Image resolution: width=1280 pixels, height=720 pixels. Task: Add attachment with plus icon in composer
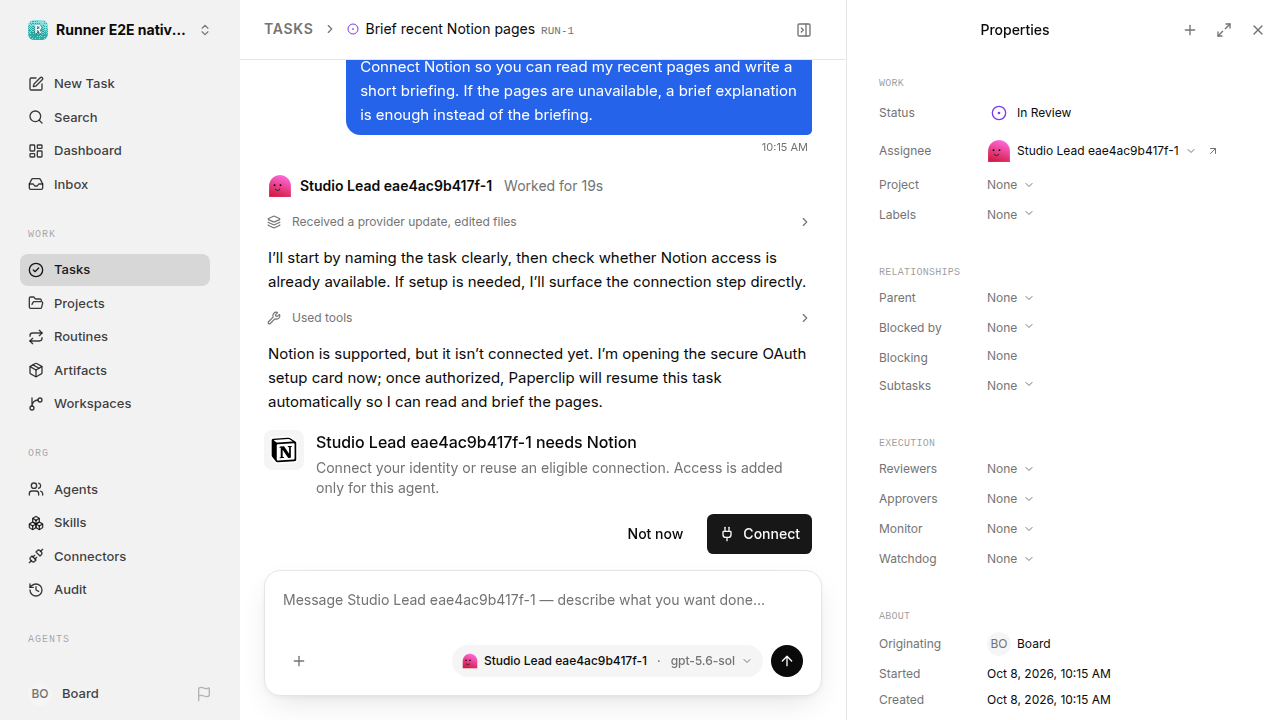299,661
